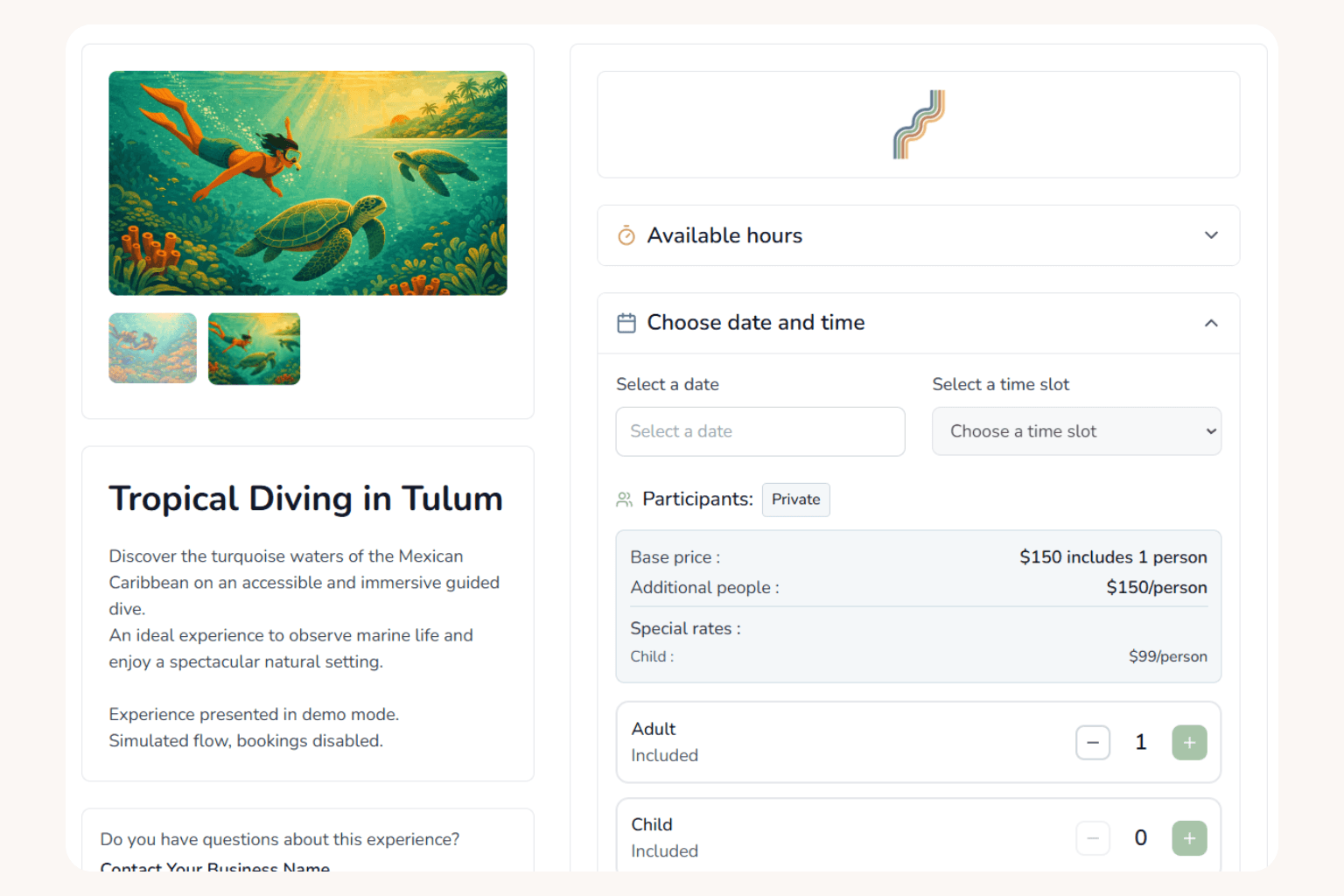Image resolution: width=1344 pixels, height=896 pixels.
Task: Open the Choose a time slot dropdown
Action: 1076,431
